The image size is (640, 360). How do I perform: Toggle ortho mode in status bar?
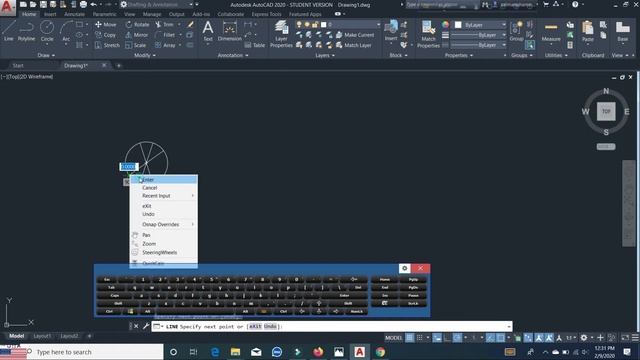click(447, 338)
